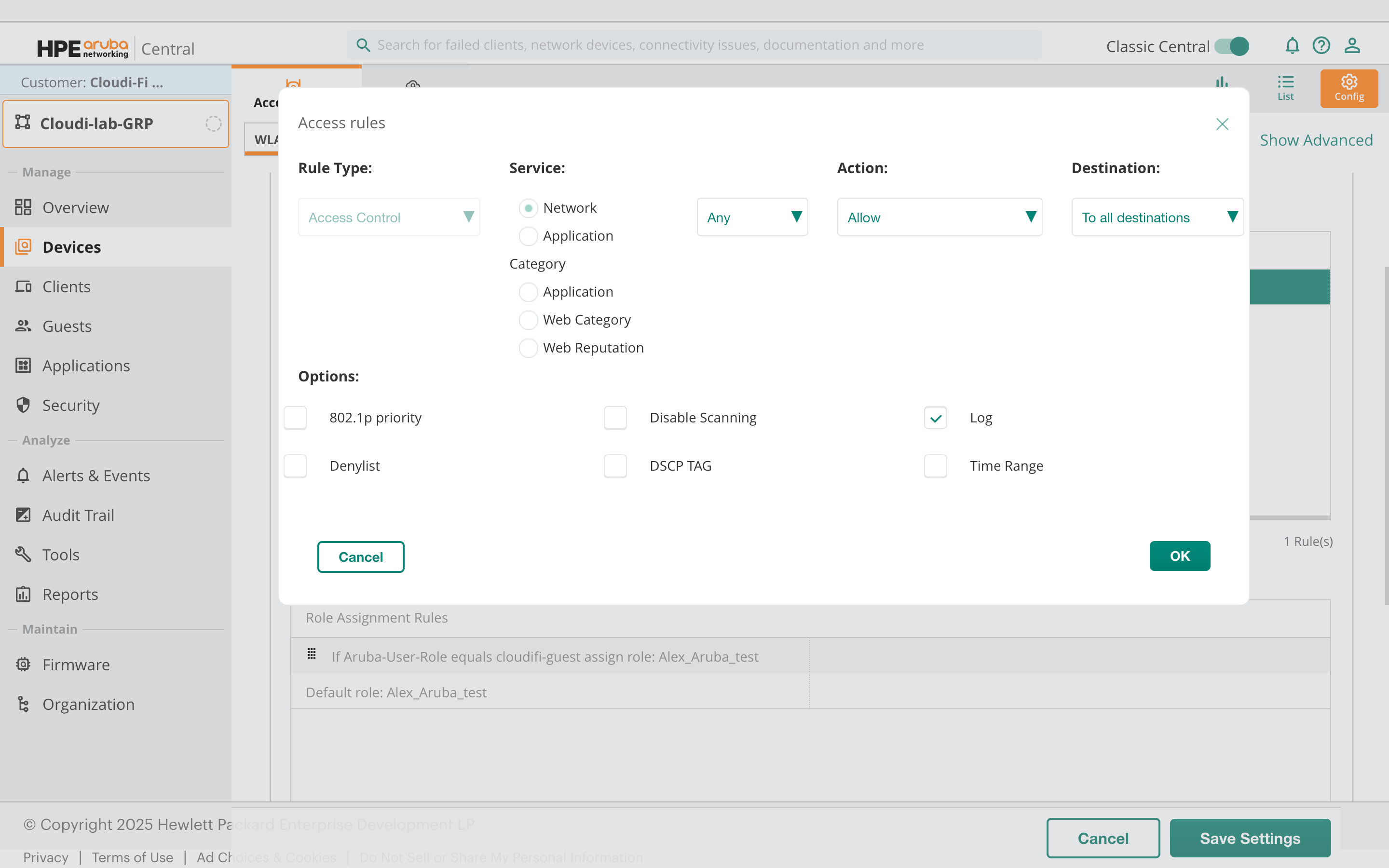Expand the Service Any dropdown
The width and height of the screenshot is (1389, 868).
tap(752, 217)
